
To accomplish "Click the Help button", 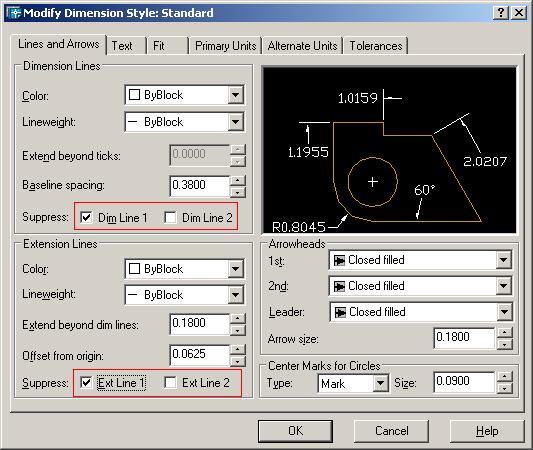I will [x=487, y=431].
